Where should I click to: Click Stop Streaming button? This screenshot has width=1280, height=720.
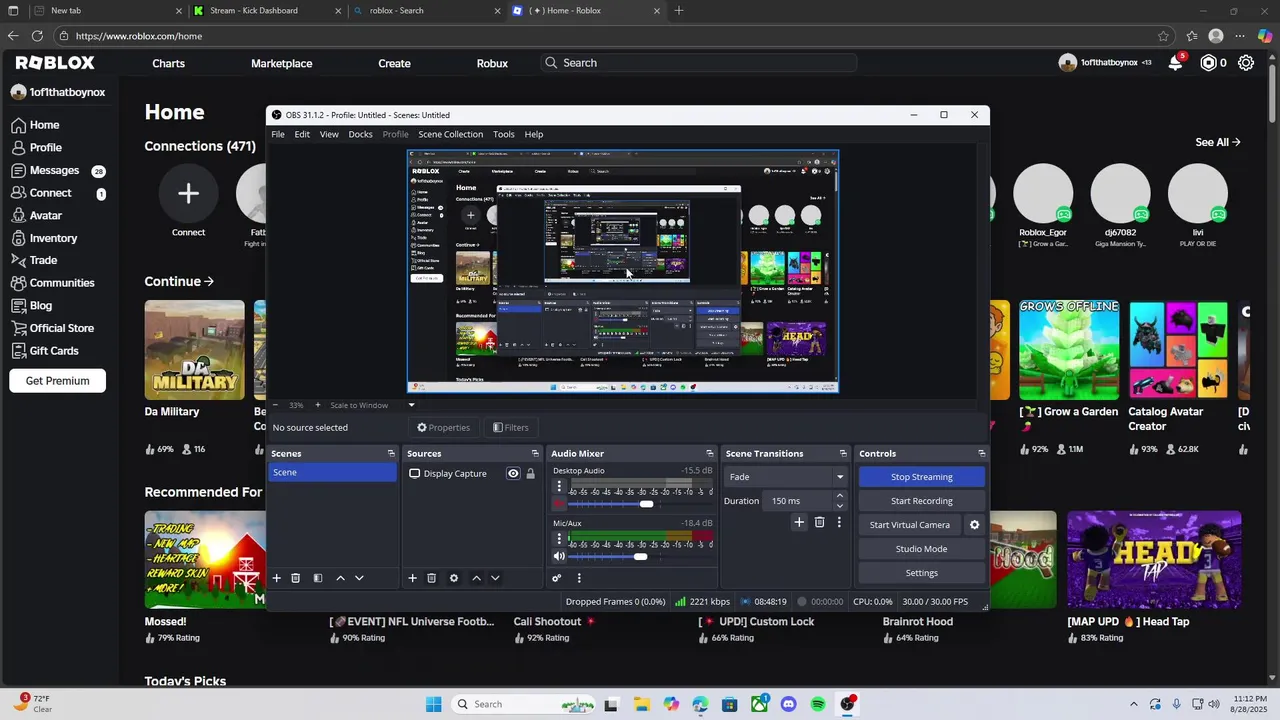coord(921,477)
